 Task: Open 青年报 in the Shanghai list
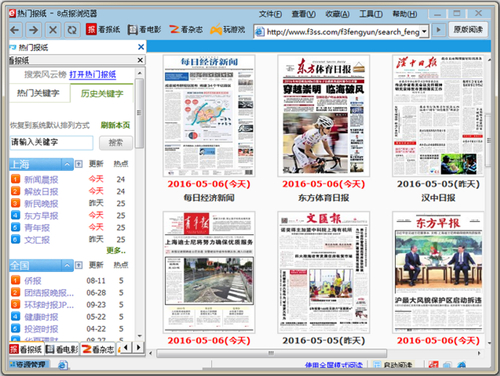click(x=37, y=228)
